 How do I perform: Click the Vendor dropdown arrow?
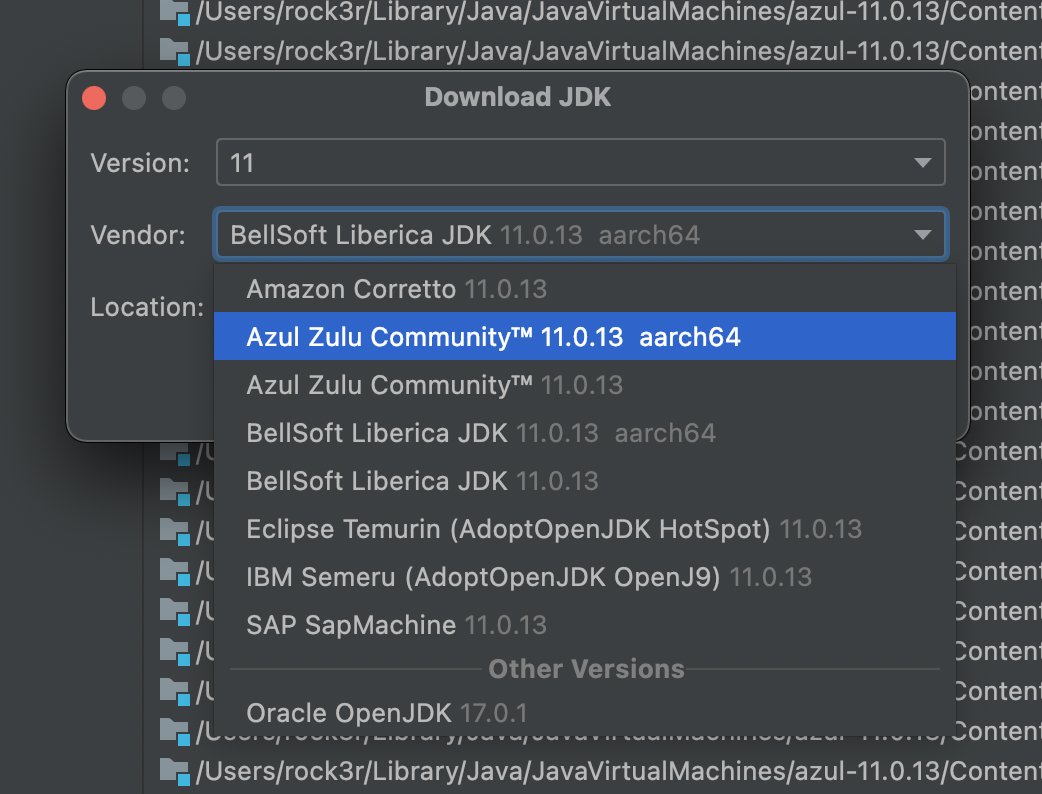[x=922, y=235]
